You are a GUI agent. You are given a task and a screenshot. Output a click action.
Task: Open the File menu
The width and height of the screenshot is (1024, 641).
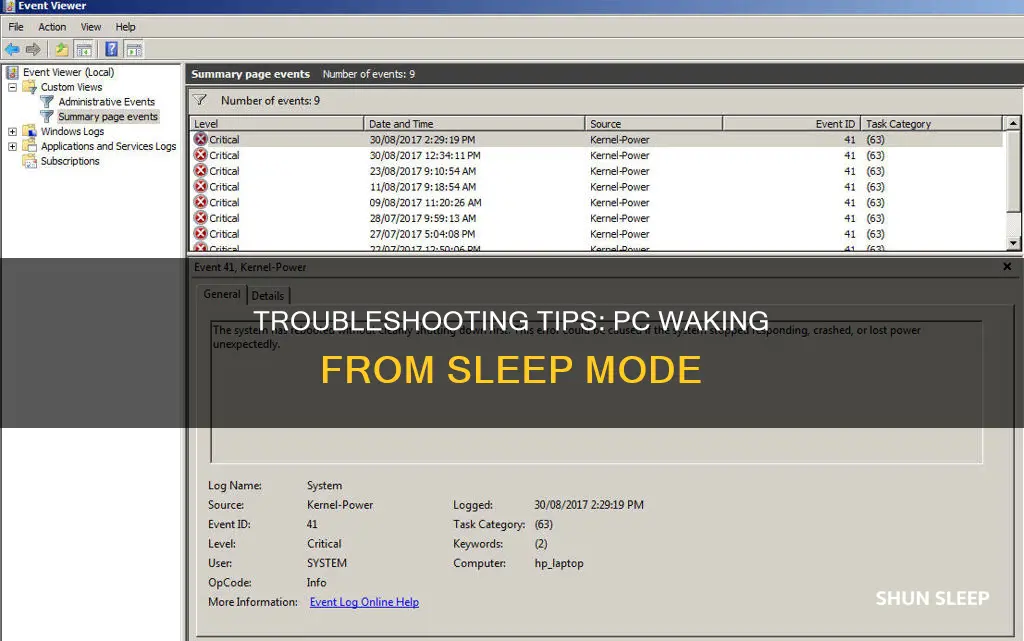point(16,27)
